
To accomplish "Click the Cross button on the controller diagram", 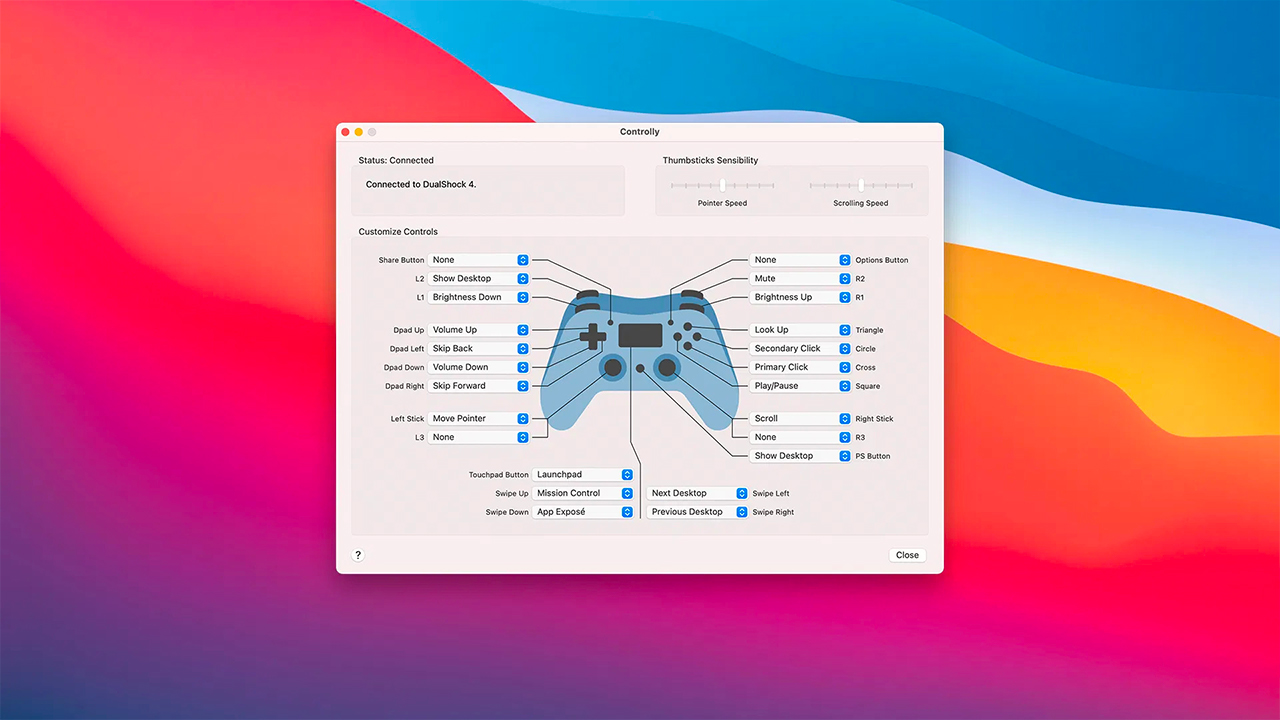I will point(687,346).
